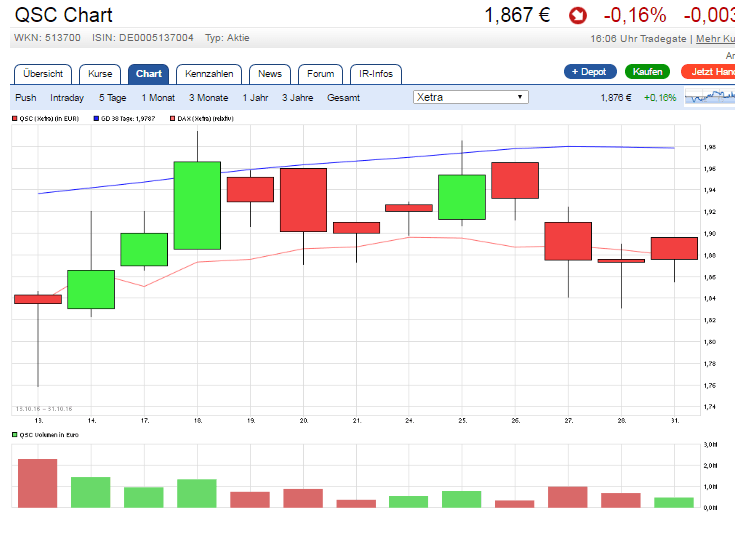Screen dimensions: 735x535
Task: Click the -0,16% change value in header
Action: point(635,15)
